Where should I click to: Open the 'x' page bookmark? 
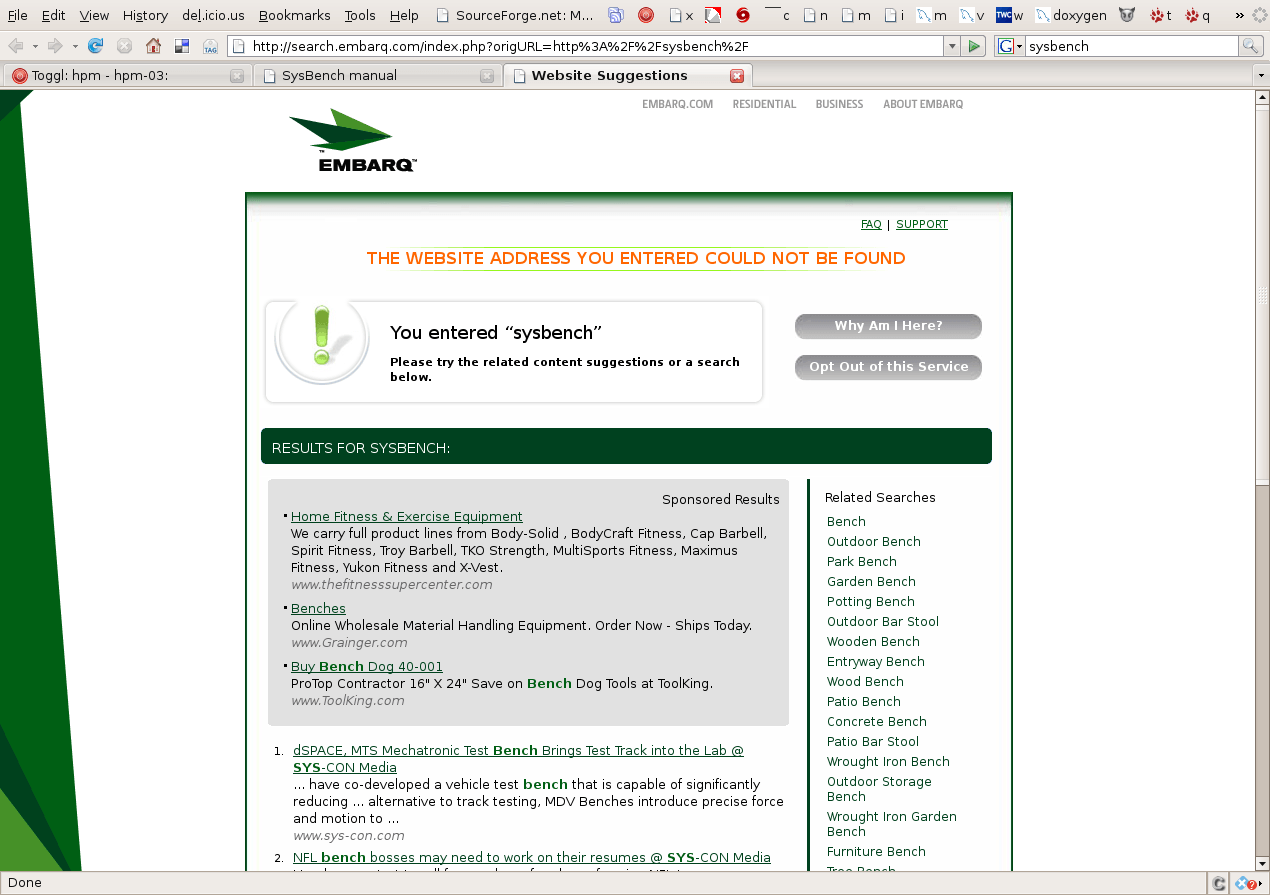click(x=681, y=15)
